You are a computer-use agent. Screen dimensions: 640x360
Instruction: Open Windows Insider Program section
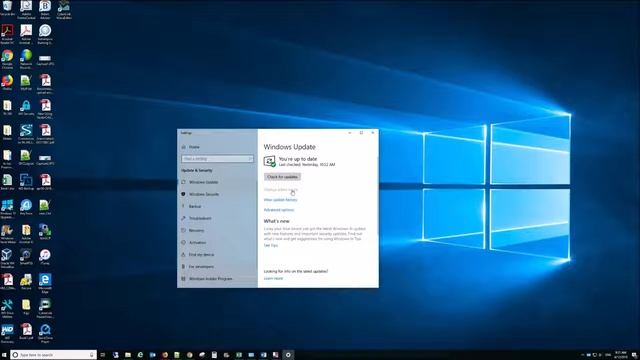pyautogui.click(x=210, y=279)
